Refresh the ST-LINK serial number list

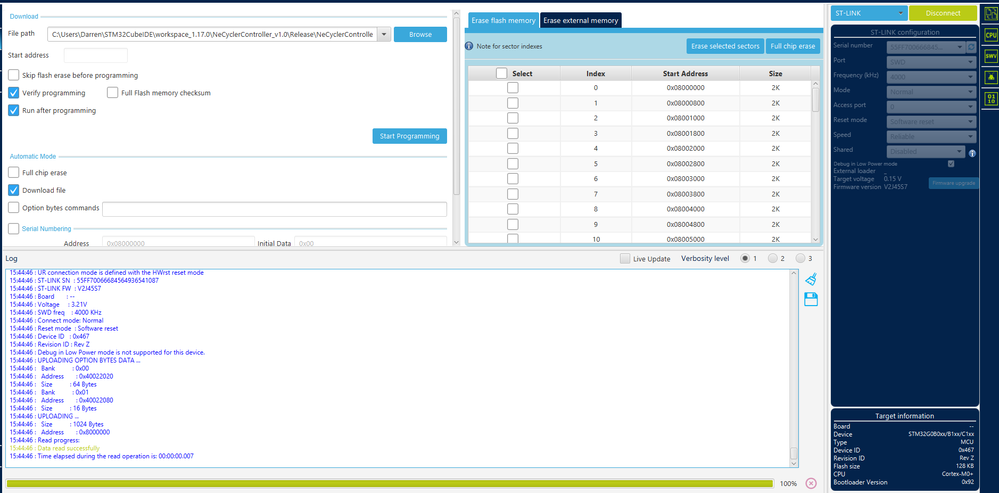tap(971, 46)
